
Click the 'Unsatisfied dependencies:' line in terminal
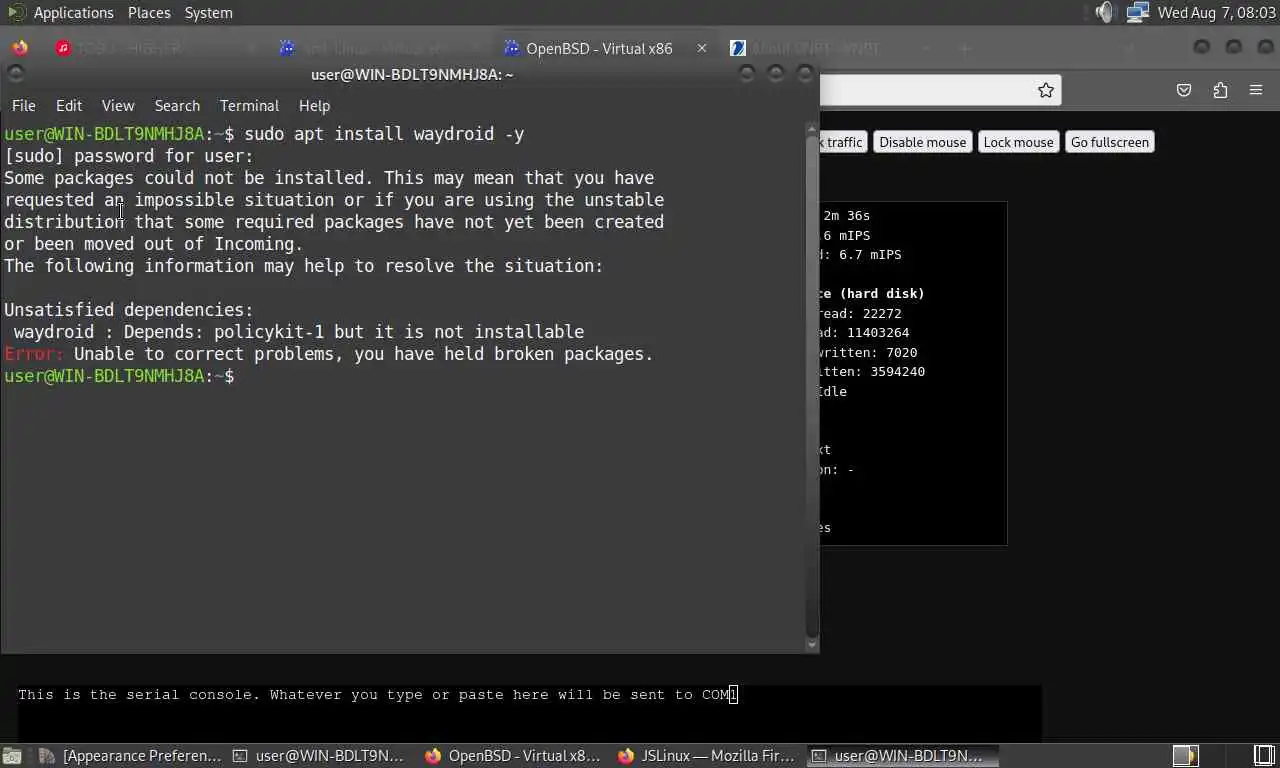129,310
